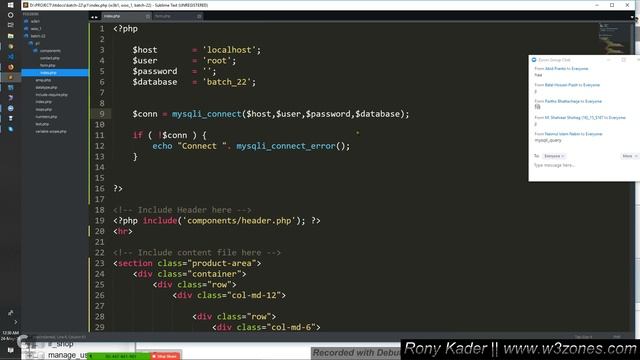
Task: Click 'product-area' class on line 23
Action: pyautogui.click(x=221, y=263)
